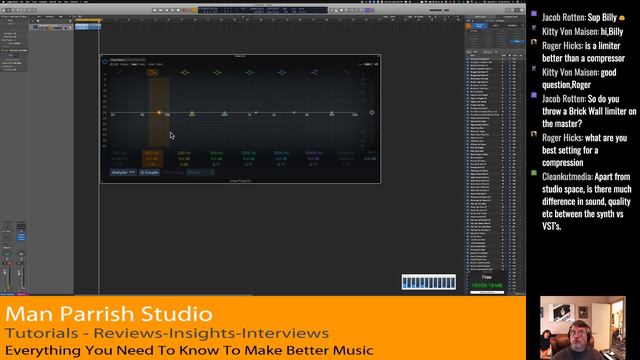This screenshot has width=640, height=360.
Task: Toggle the purple Count-in button
Action: click(367, 10)
